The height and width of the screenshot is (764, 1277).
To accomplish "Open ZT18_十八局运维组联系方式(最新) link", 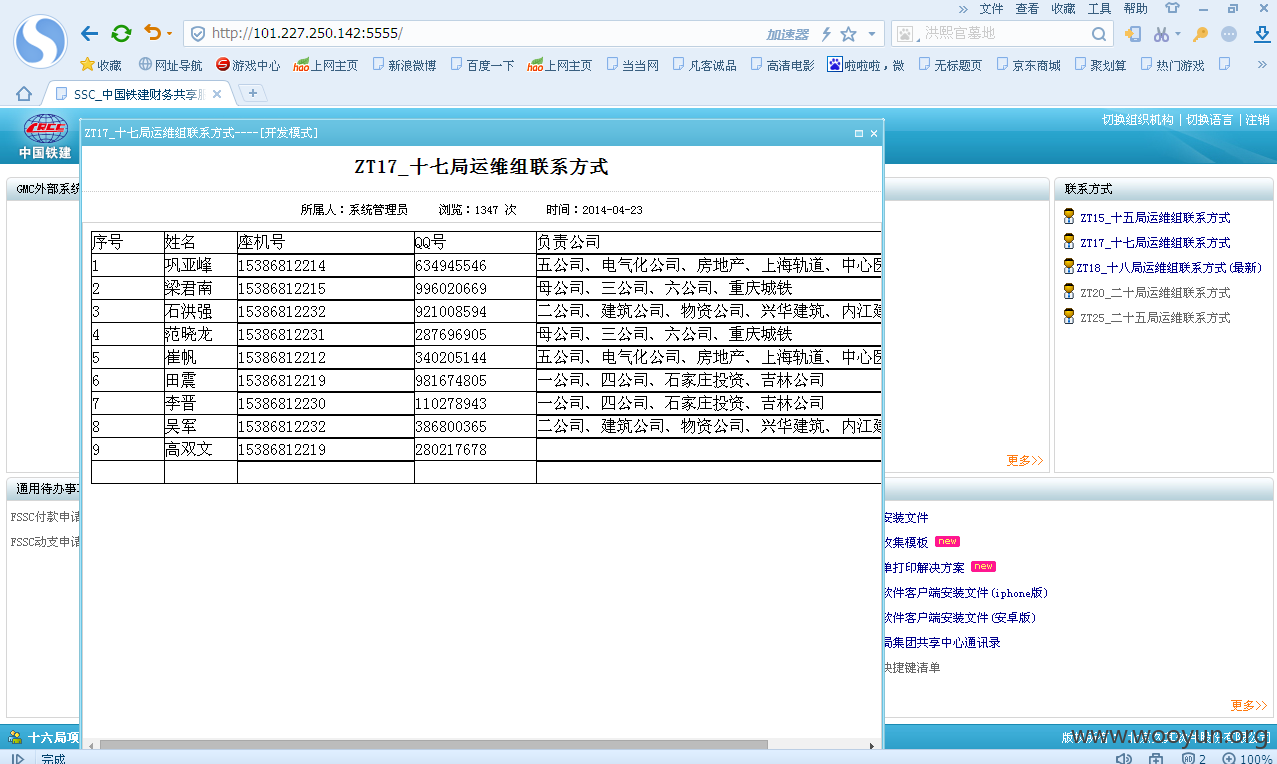I will (x=1169, y=268).
